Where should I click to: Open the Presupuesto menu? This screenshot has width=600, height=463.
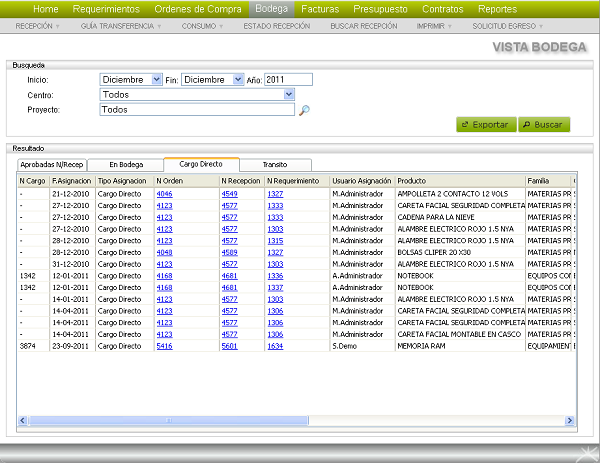(380, 9)
